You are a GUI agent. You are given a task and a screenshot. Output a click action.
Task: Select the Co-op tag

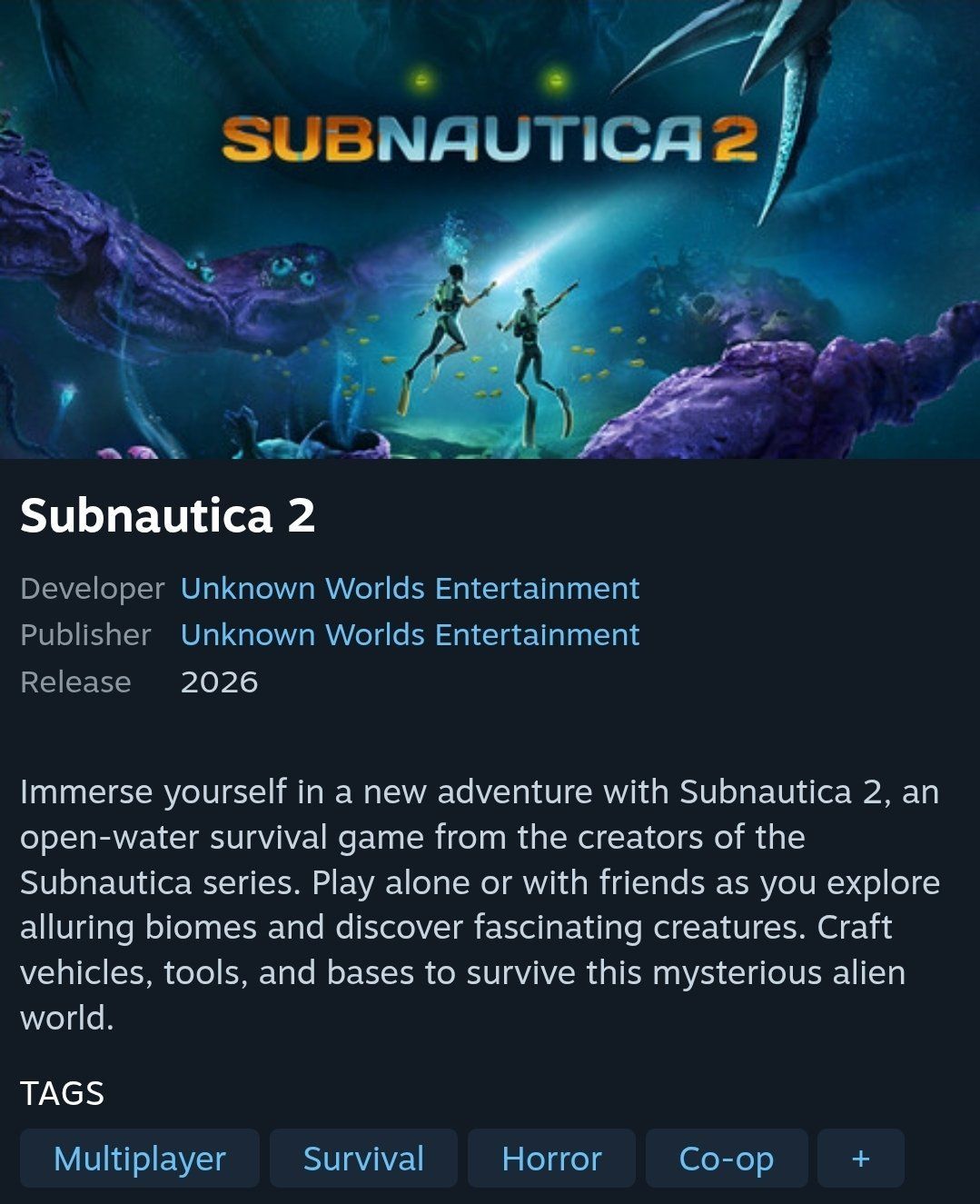[727, 1159]
